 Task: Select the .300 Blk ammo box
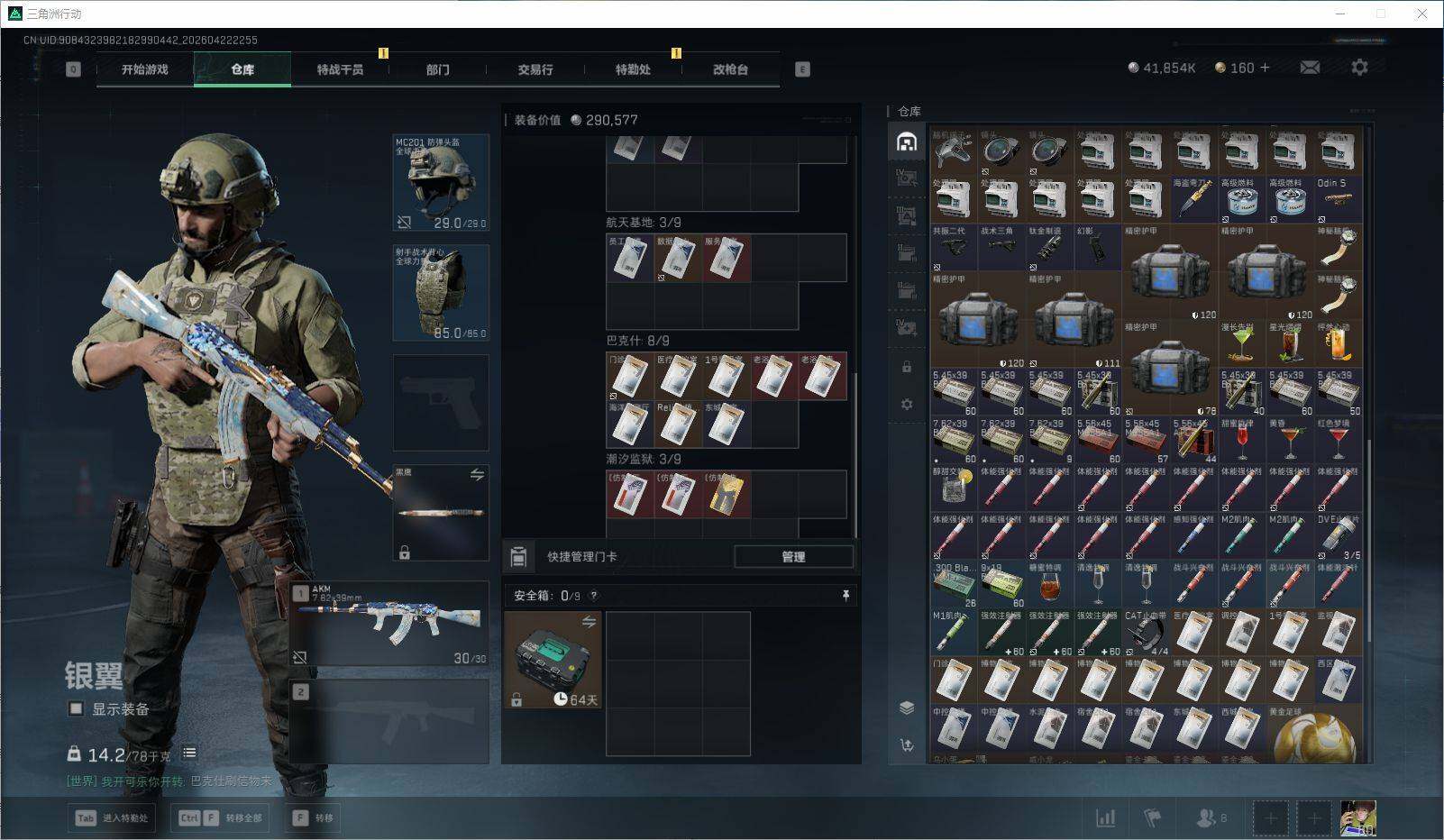(954, 585)
